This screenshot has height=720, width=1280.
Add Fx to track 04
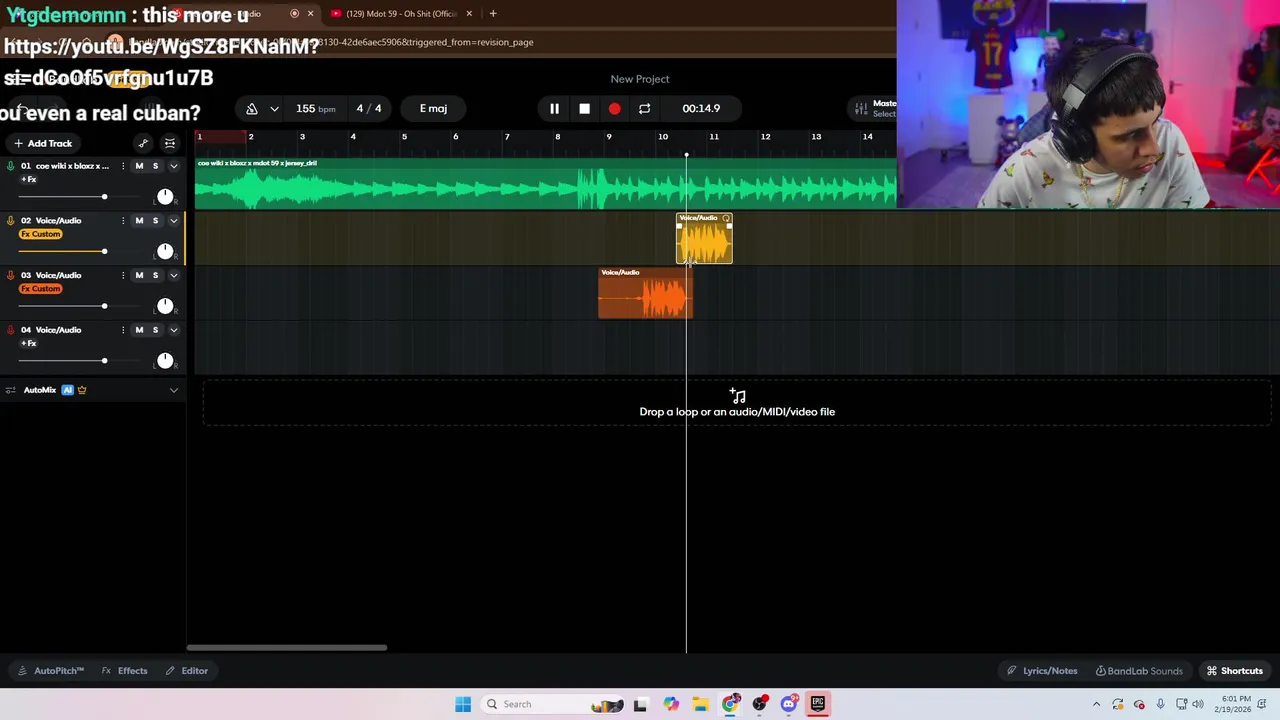29,343
